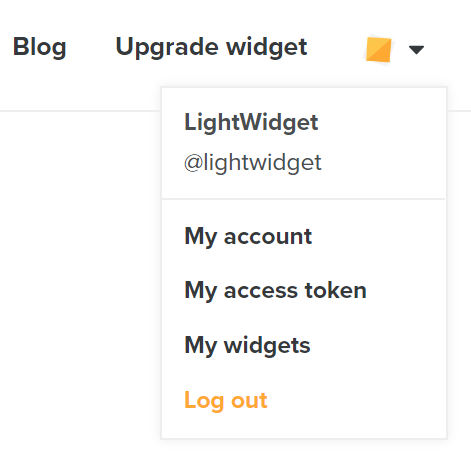Open My account from the dropdown
This screenshot has width=471, height=461.
(248, 237)
